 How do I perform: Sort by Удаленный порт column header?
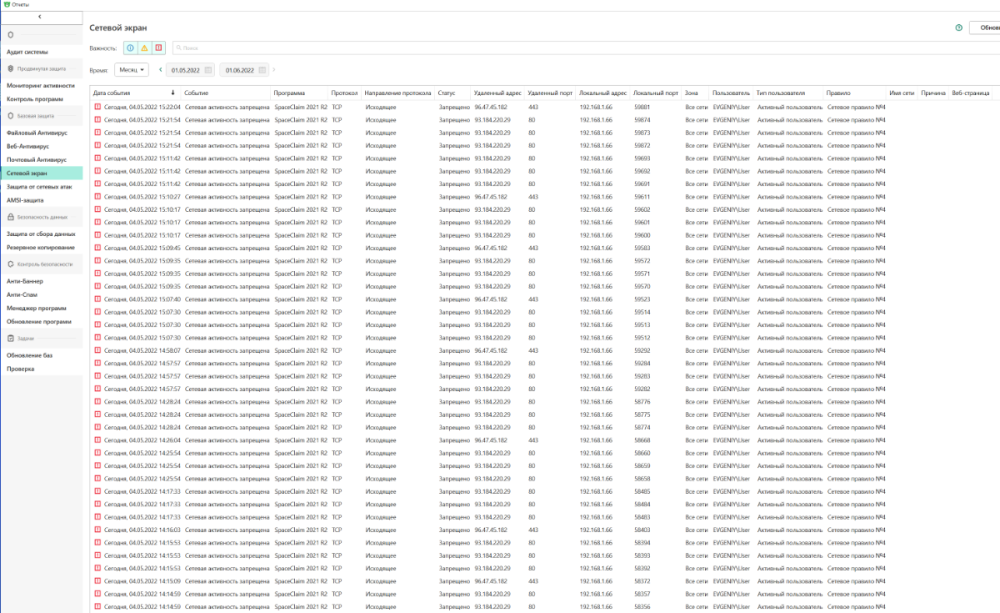coord(550,93)
